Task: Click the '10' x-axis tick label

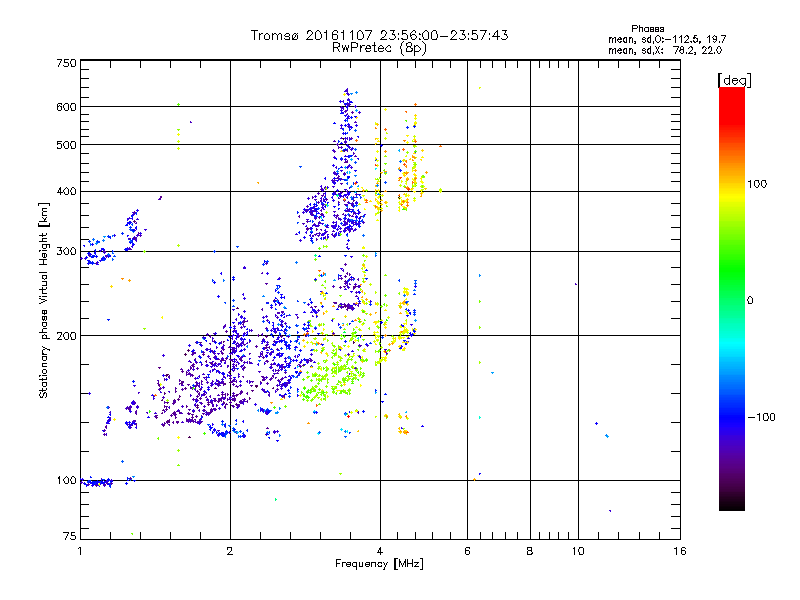Action: click(578, 551)
